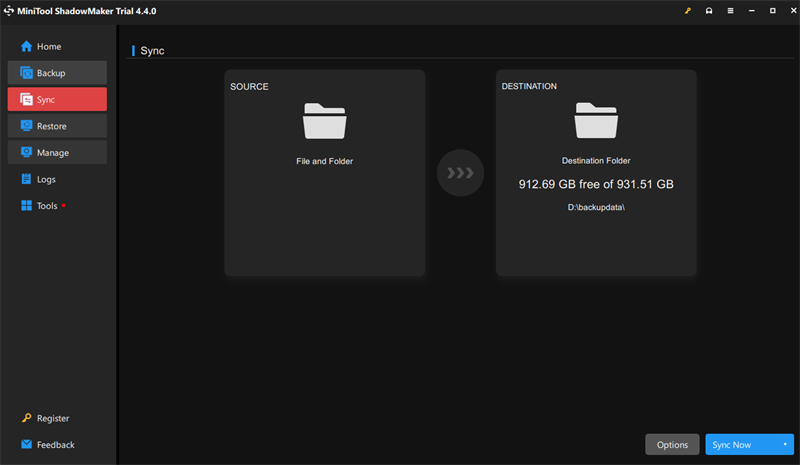The height and width of the screenshot is (465, 800).
Task: Click the key icon in title bar
Action: click(x=687, y=11)
